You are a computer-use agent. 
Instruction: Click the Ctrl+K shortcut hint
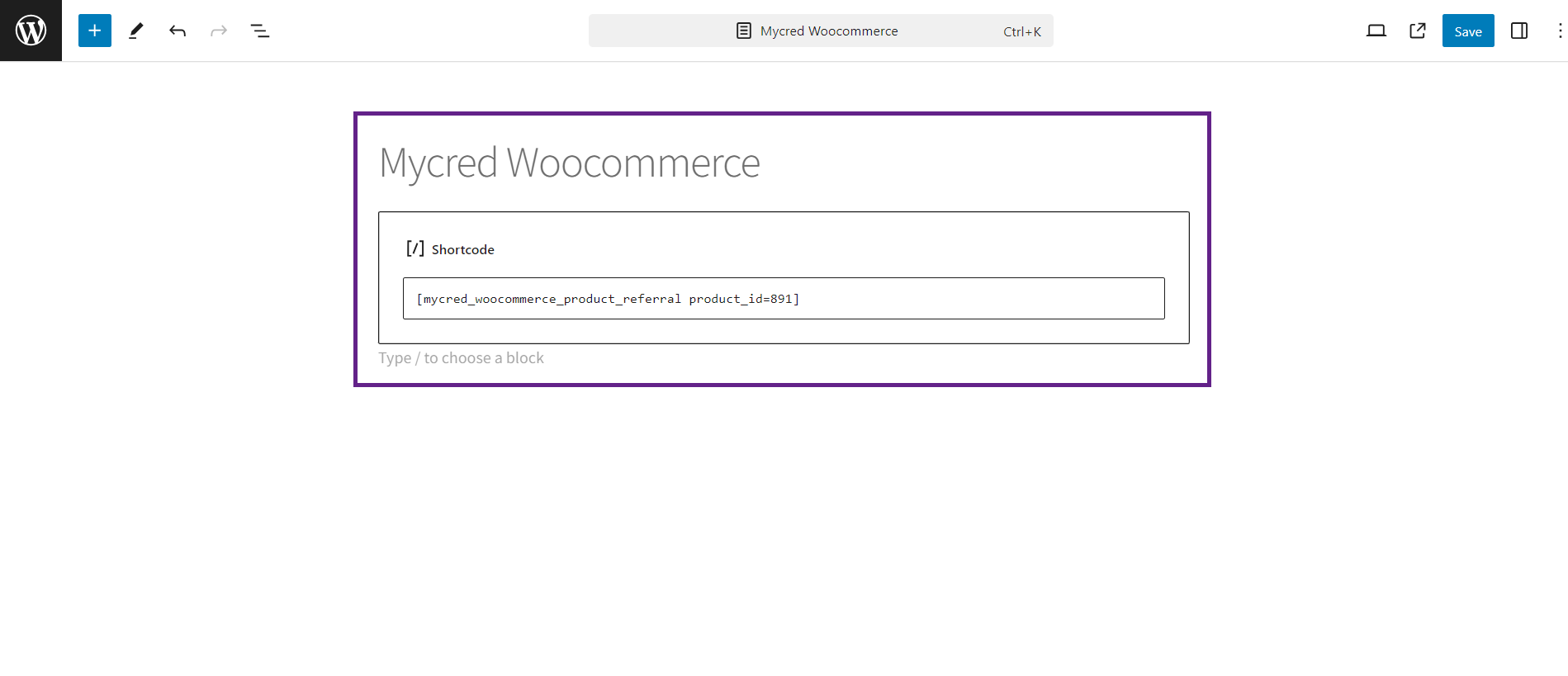point(1021,31)
